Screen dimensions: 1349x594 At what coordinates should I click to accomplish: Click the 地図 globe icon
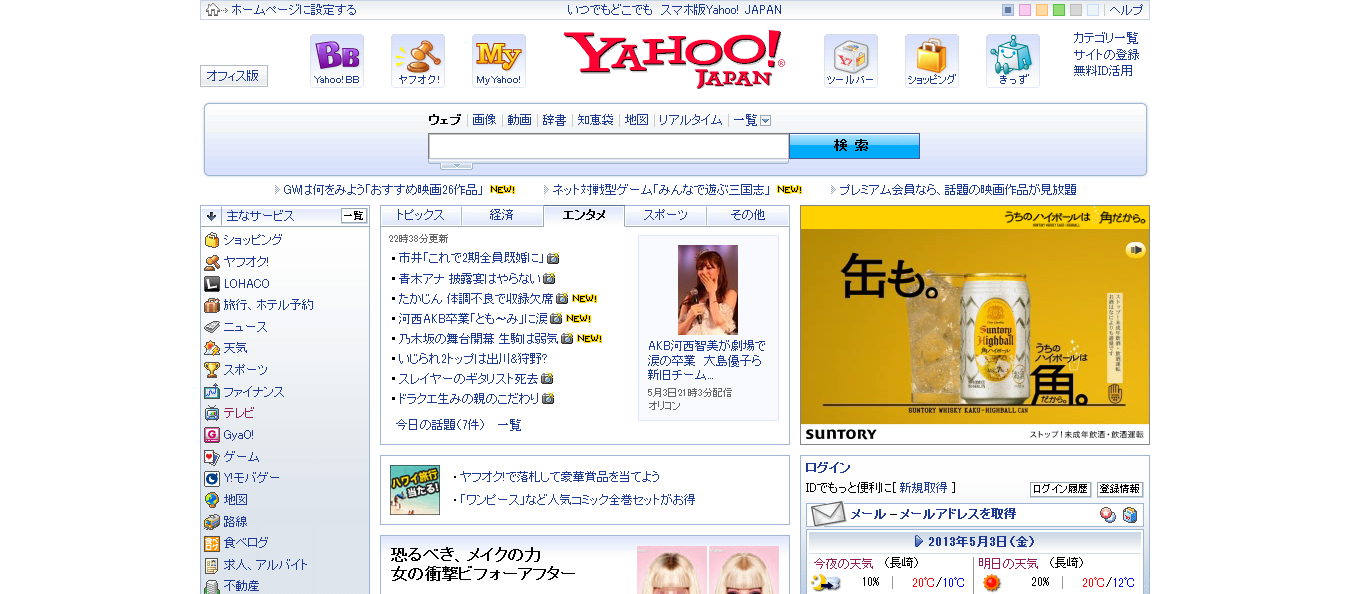[x=212, y=500]
